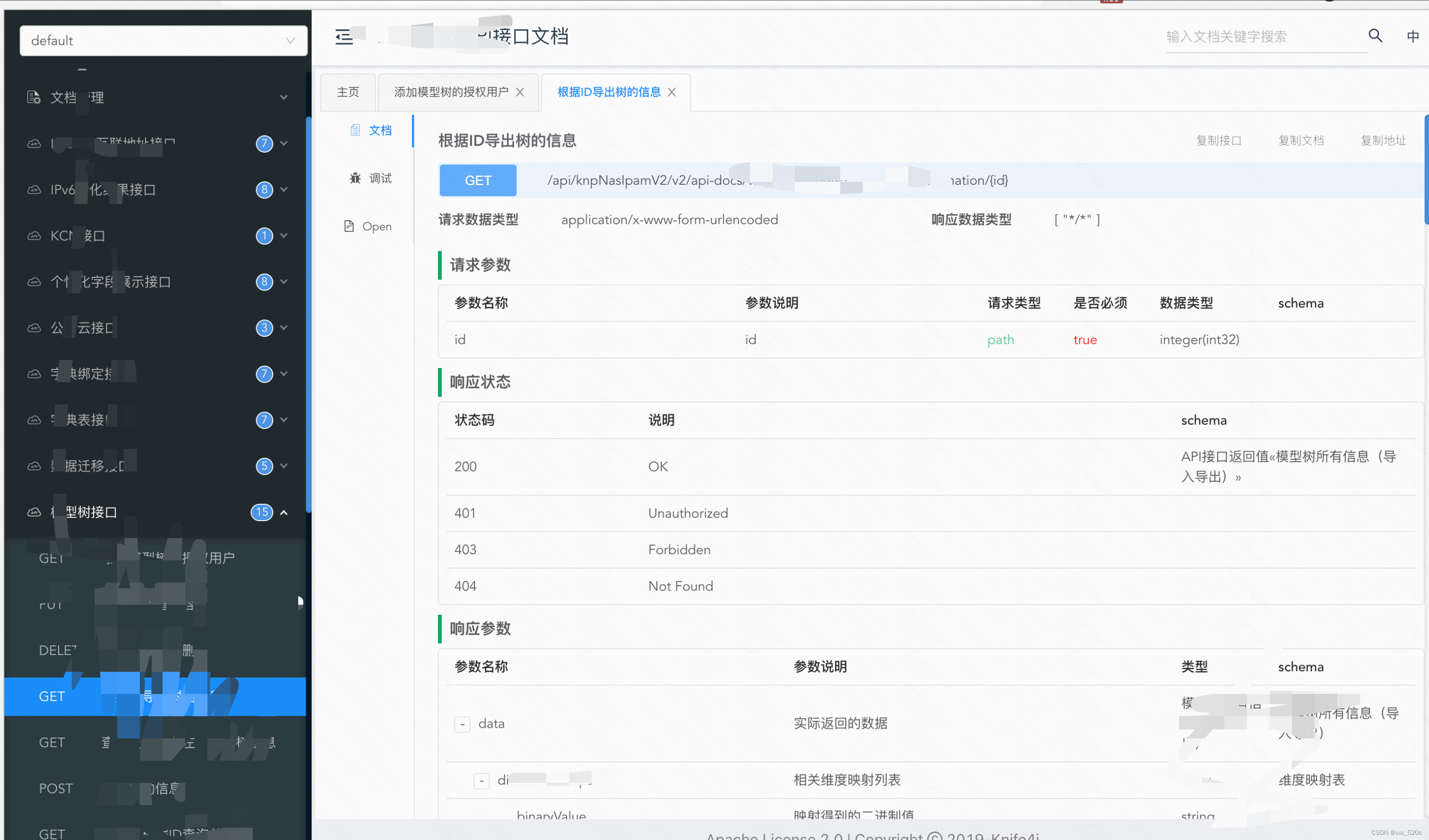Click the 复制接口 link
The width and height of the screenshot is (1429, 840).
tap(1219, 141)
